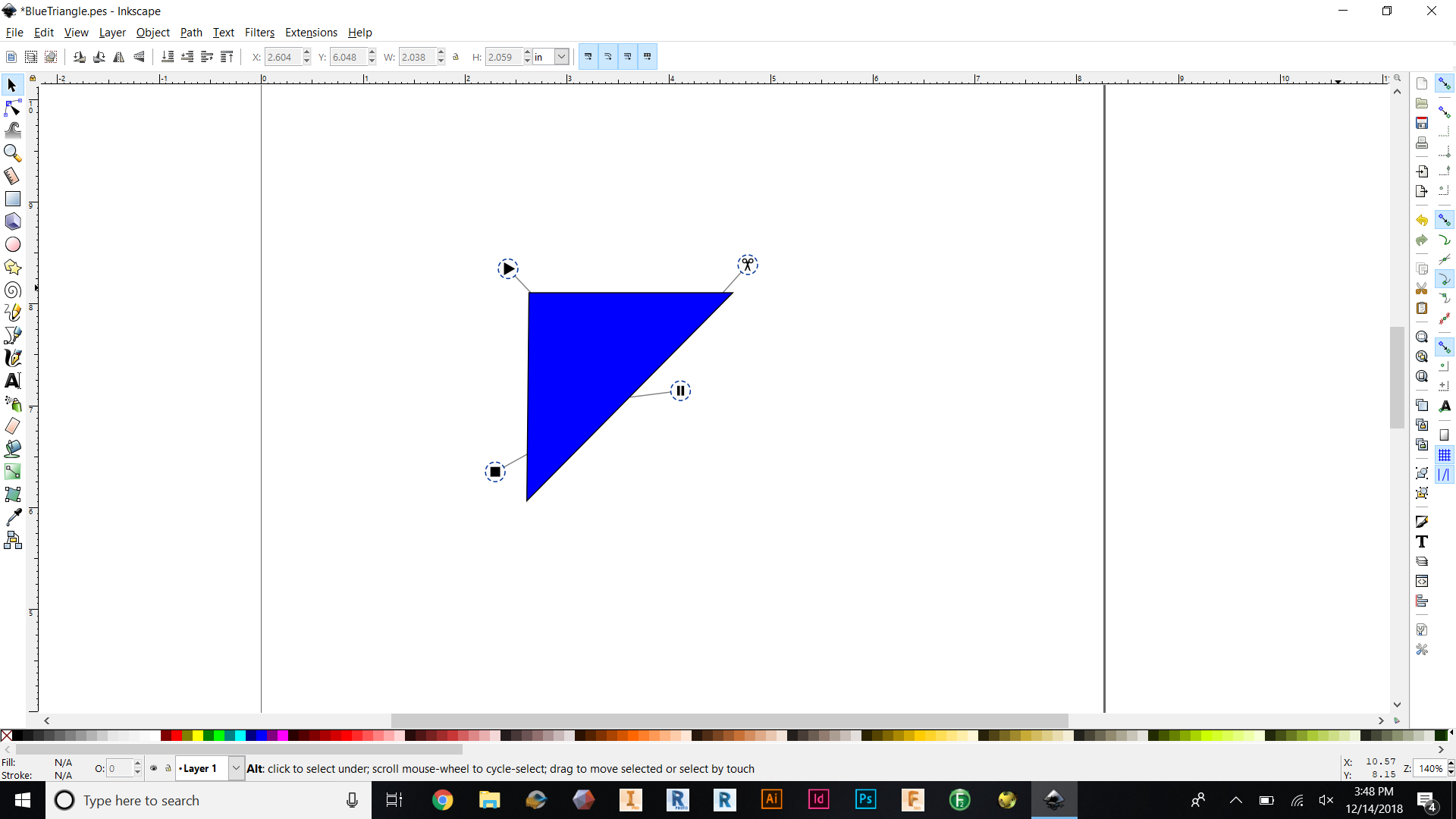
Task: Click the trim scissors command marker
Action: [748, 265]
